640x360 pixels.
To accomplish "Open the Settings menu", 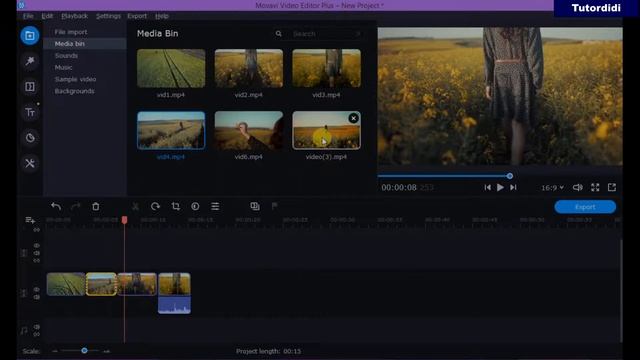I will click(108, 16).
